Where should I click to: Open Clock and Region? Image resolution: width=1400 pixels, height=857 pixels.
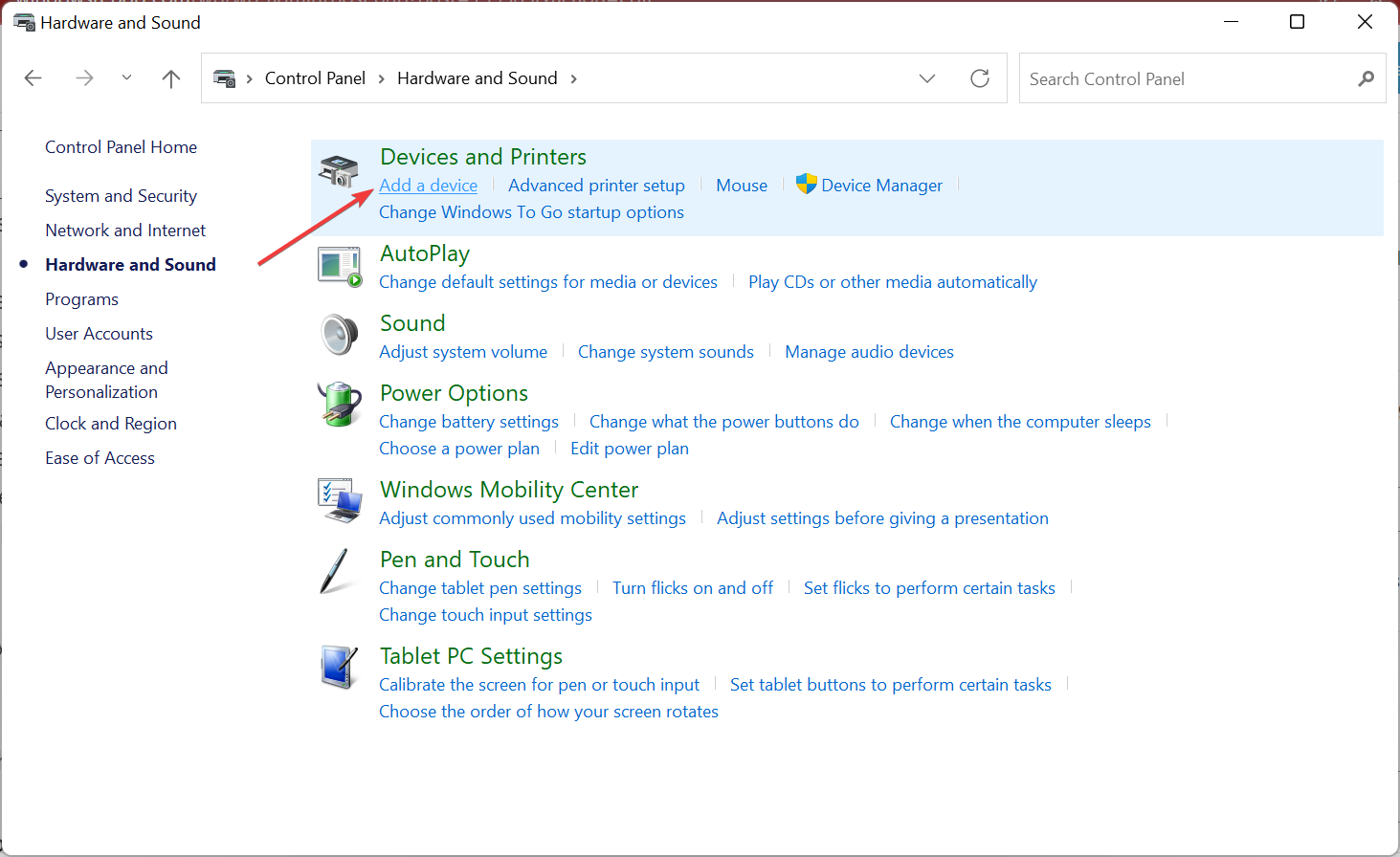click(111, 424)
